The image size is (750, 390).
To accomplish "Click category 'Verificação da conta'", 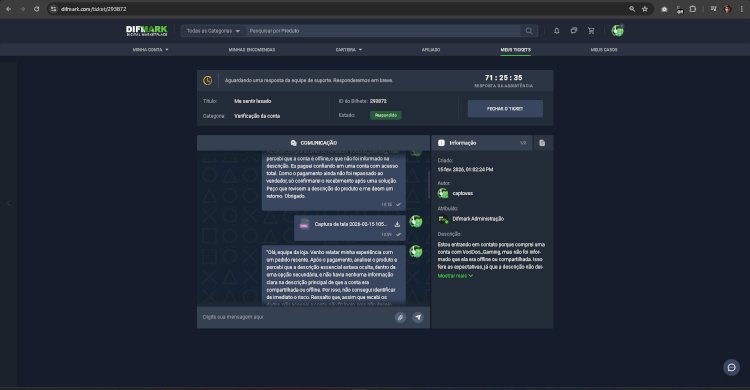I will click(x=257, y=116).
